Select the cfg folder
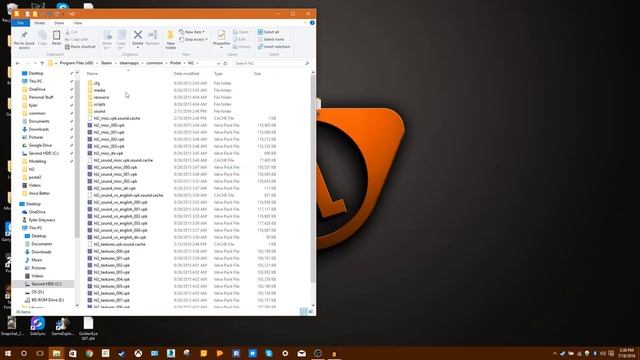Viewport: 640px width, 360px height. [97, 83]
